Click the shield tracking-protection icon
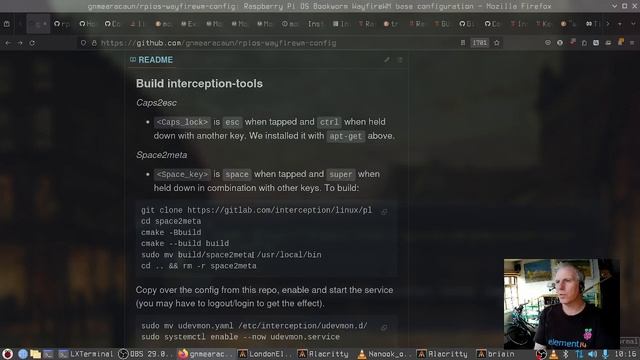This screenshot has height=360, width=640. point(83,43)
